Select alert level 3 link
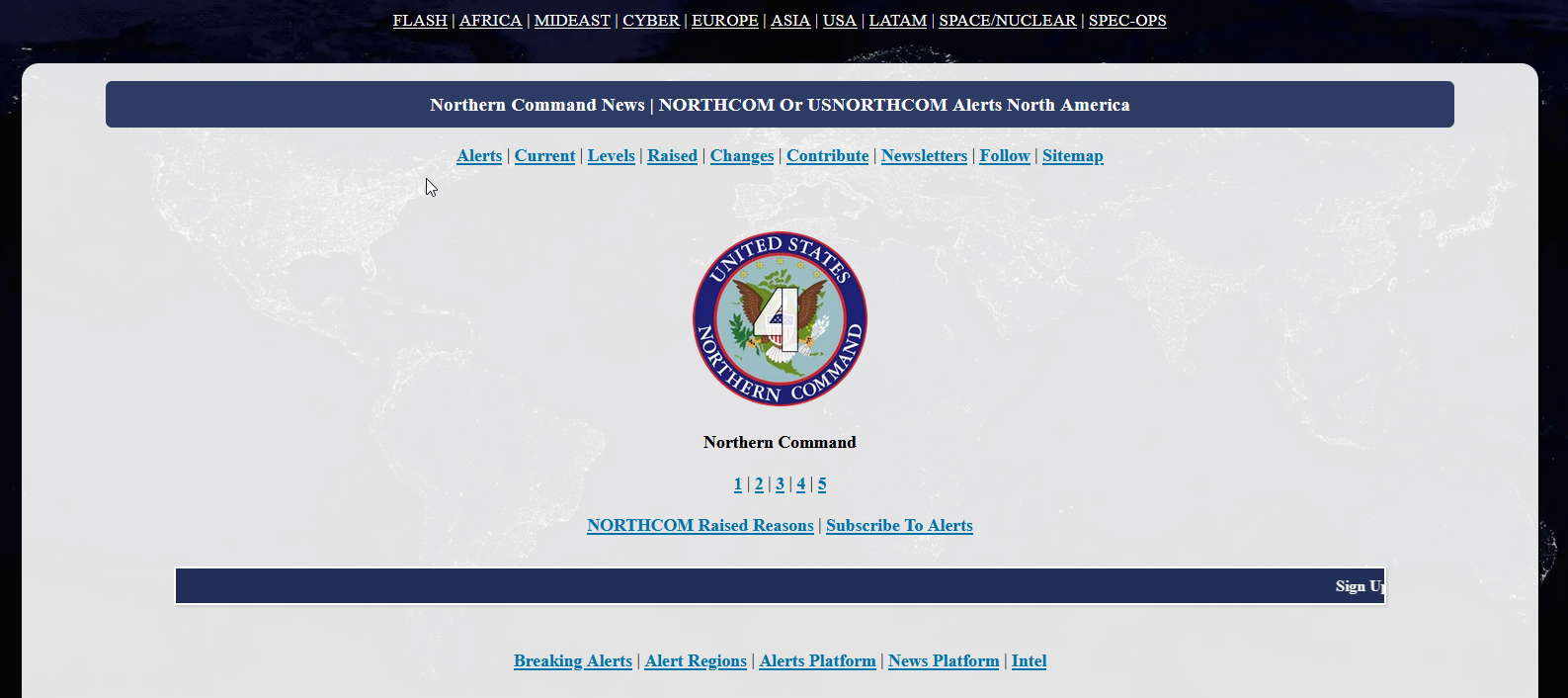Image resolution: width=1568 pixels, height=698 pixels. coord(780,484)
